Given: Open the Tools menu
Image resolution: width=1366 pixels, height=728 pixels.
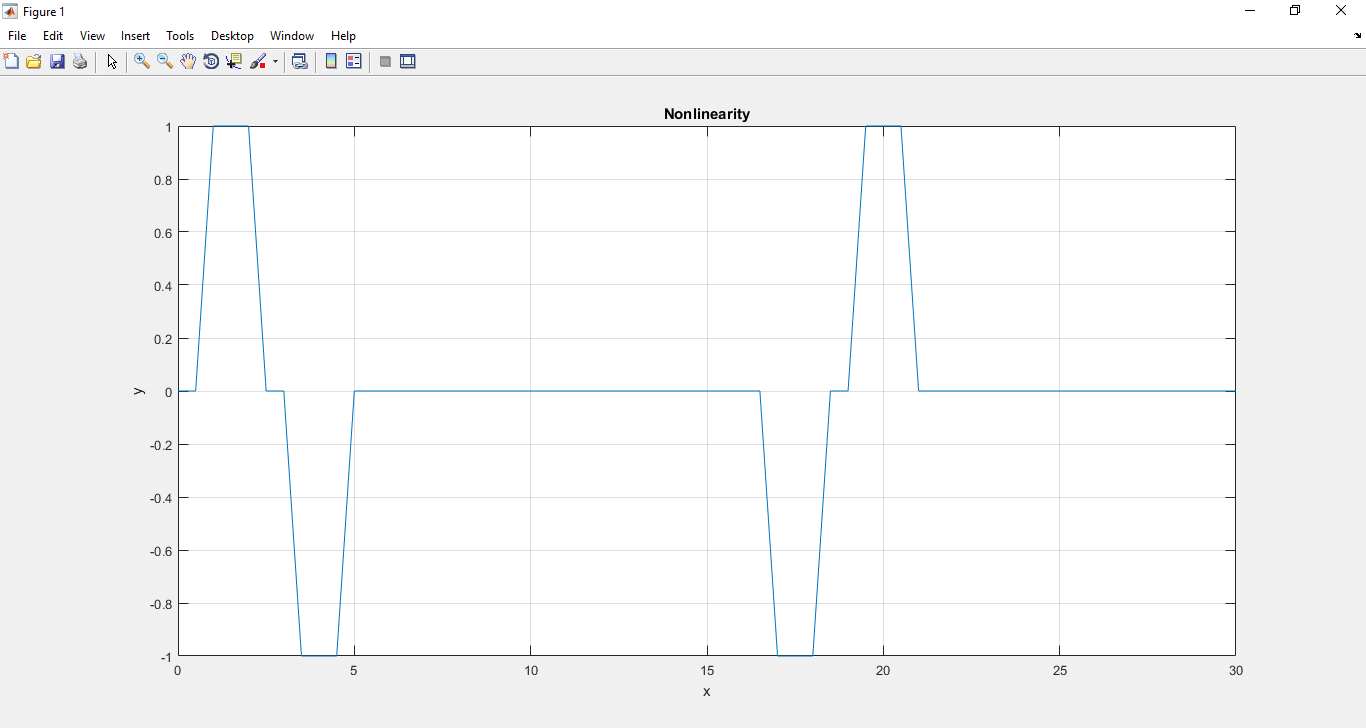Looking at the screenshot, I should click(180, 35).
